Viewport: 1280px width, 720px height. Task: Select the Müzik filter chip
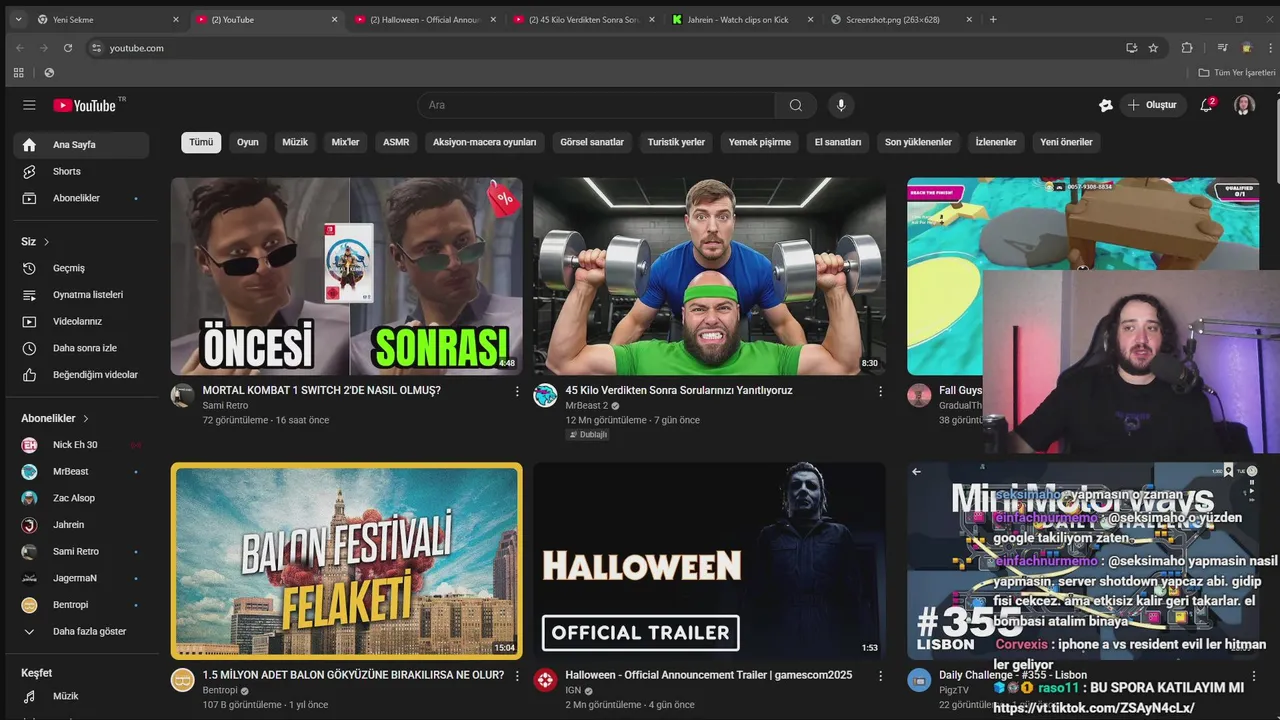[x=295, y=142]
